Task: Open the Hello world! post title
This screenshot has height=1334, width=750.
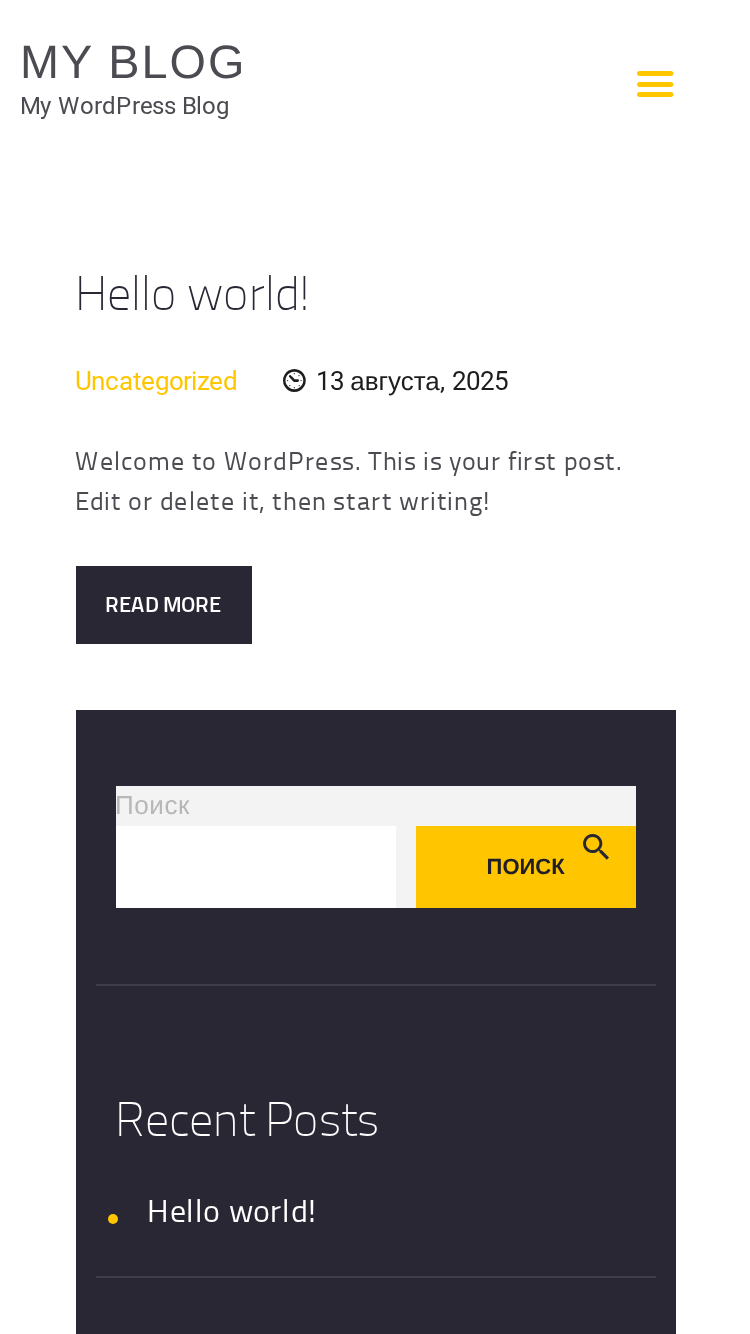Action: pyautogui.click(x=192, y=294)
